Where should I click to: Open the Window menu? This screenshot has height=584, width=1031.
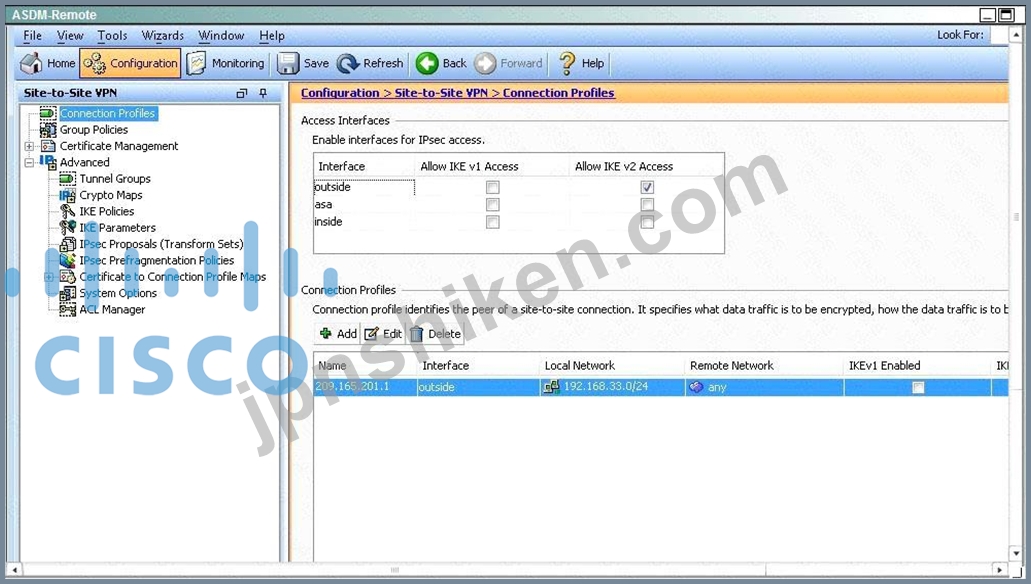[221, 36]
